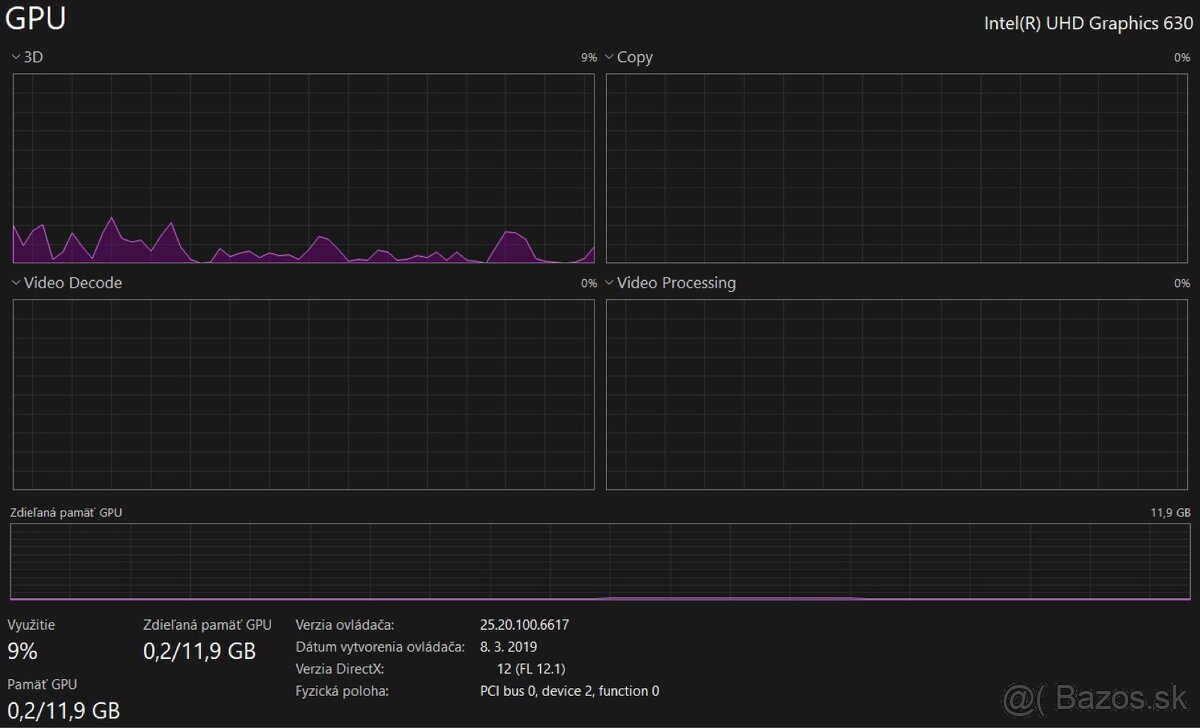
Task: Click the empty Copy engine graph
Action: tap(897, 168)
